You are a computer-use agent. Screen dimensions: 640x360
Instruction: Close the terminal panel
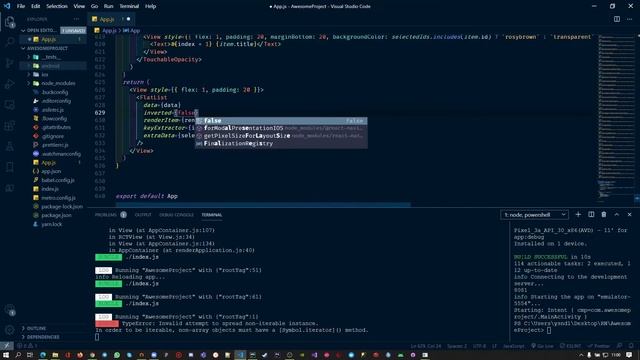(x=629, y=215)
